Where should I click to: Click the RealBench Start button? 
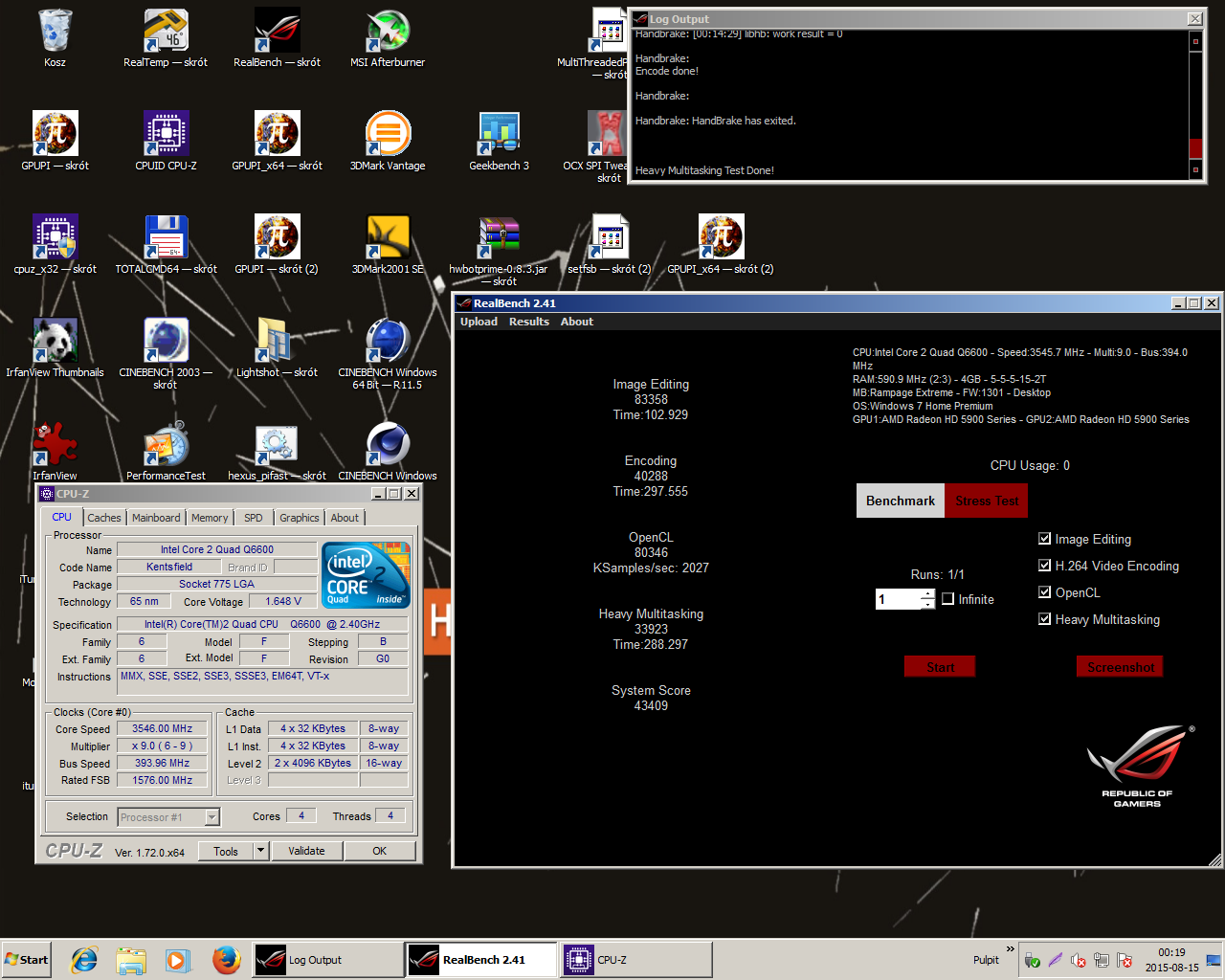coord(940,667)
